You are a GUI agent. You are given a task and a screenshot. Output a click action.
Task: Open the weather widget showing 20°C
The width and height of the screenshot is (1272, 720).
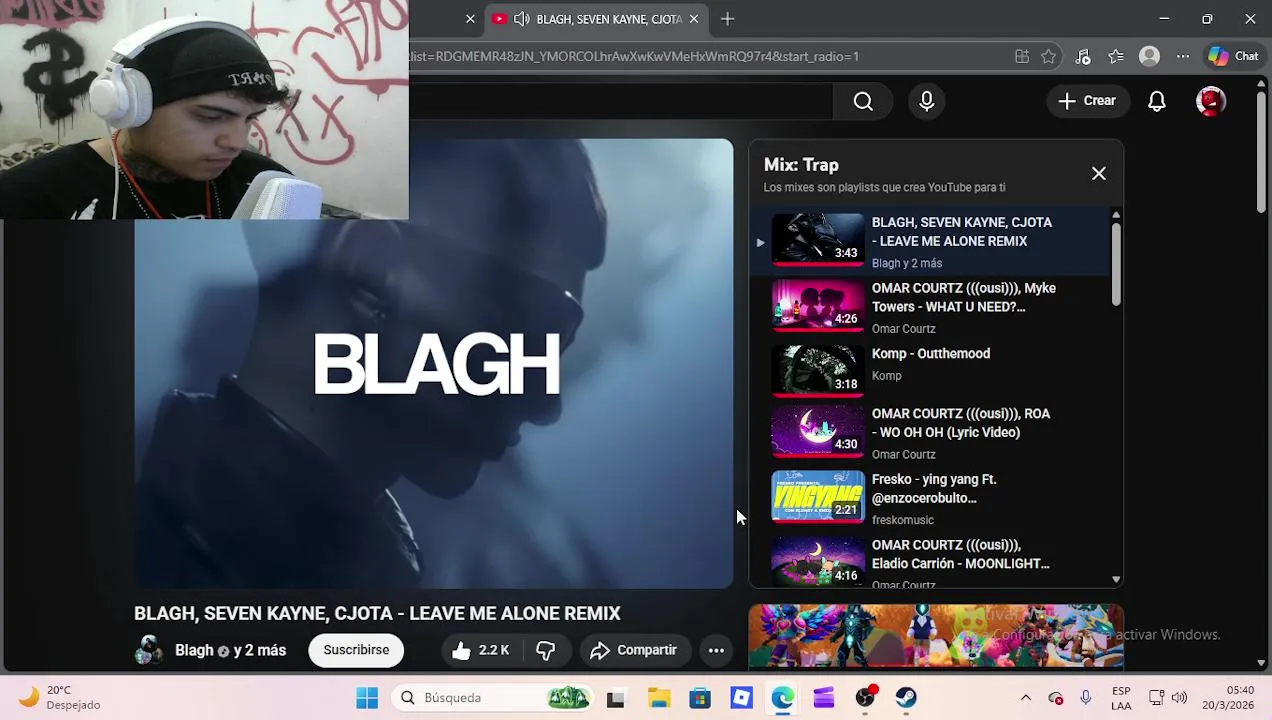[x=60, y=698]
